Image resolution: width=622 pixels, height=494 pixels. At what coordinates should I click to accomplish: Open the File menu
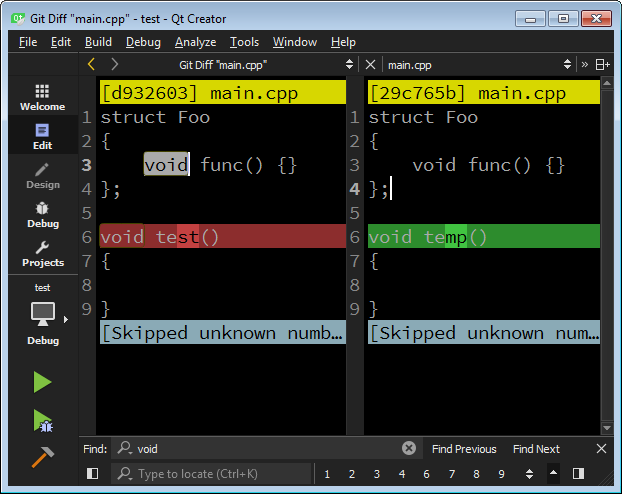click(x=28, y=42)
